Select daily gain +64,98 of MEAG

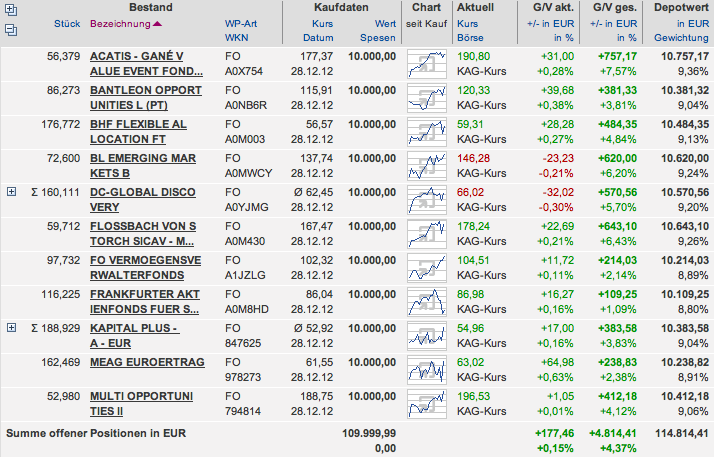(557, 362)
